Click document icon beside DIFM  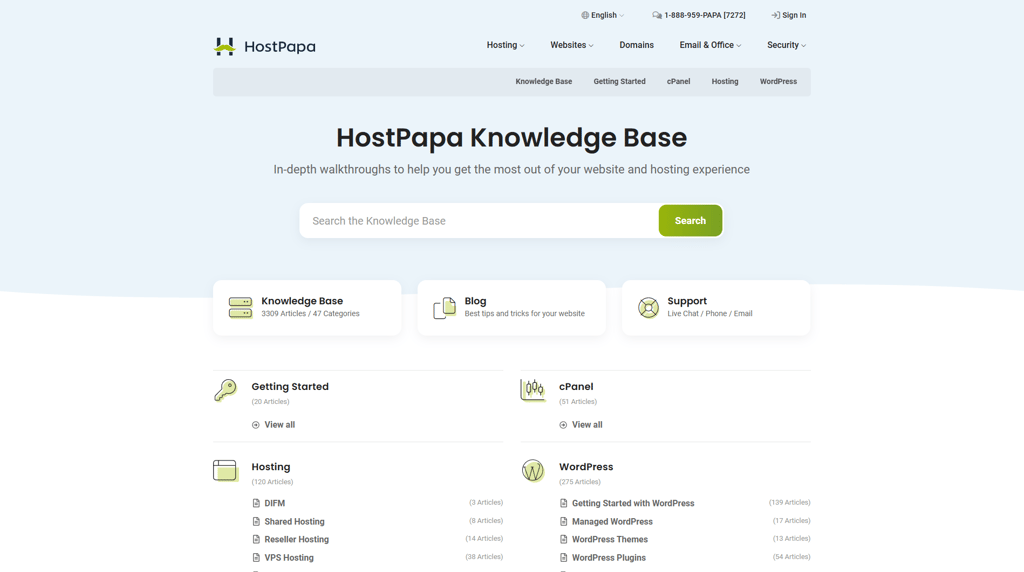click(x=256, y=503)
